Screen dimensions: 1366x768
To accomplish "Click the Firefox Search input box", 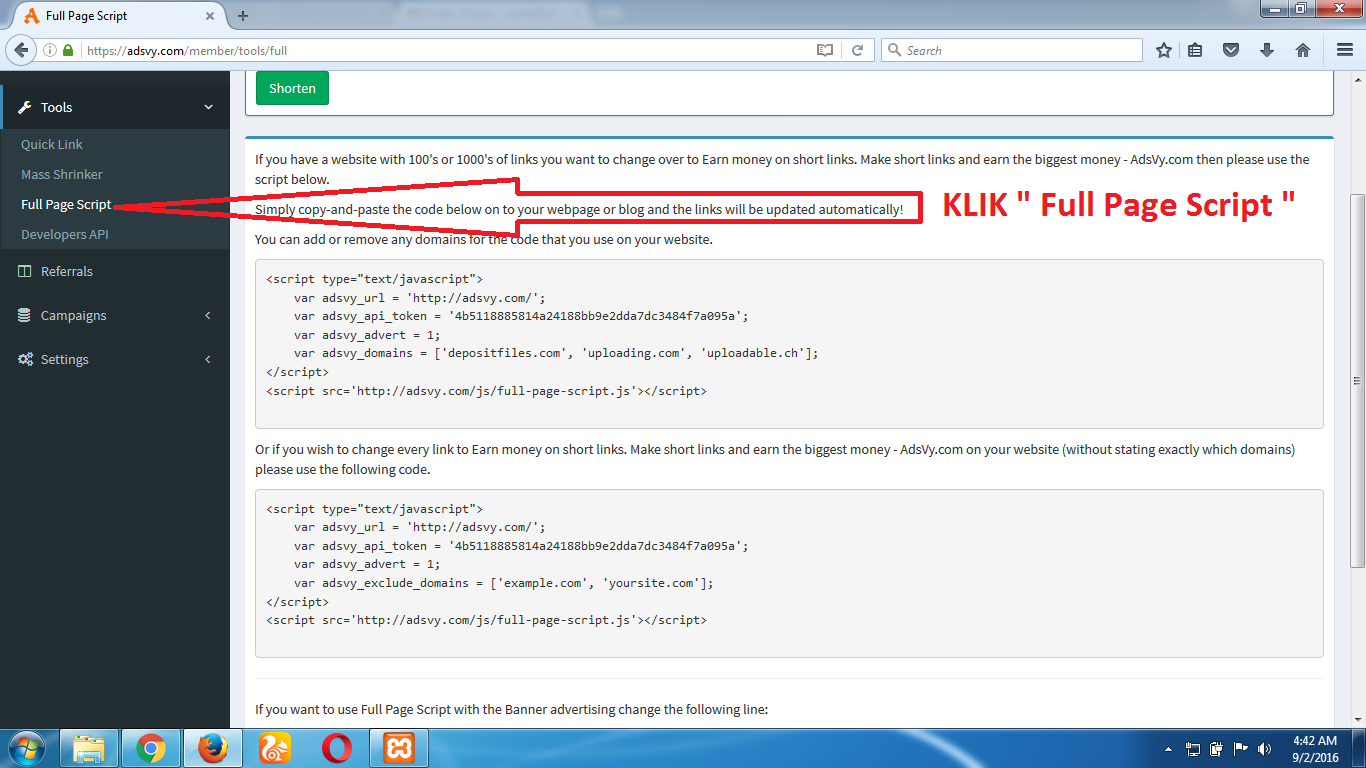I will click(x=1011, y=50).
